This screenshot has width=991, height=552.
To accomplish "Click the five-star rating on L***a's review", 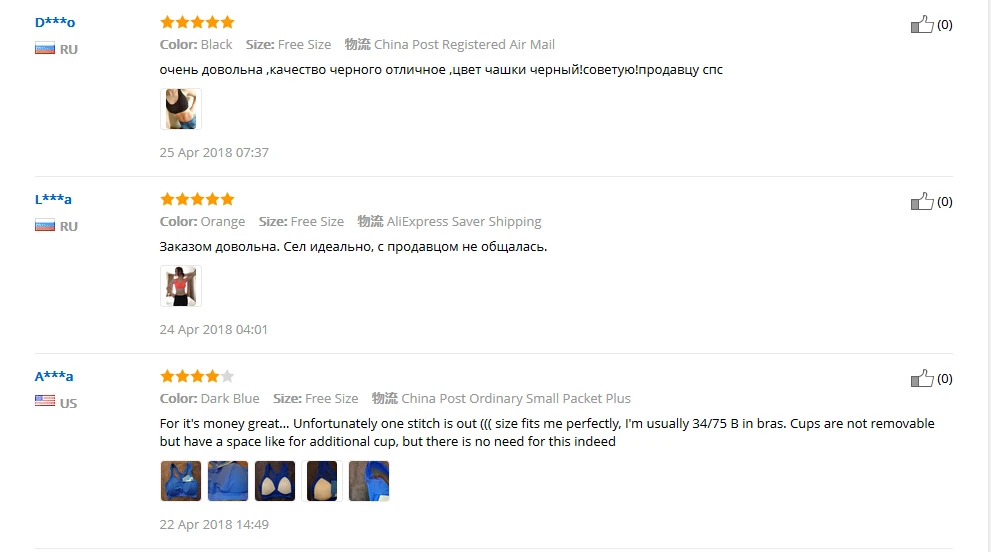I will pyautogui.click(x=197, y=200).
